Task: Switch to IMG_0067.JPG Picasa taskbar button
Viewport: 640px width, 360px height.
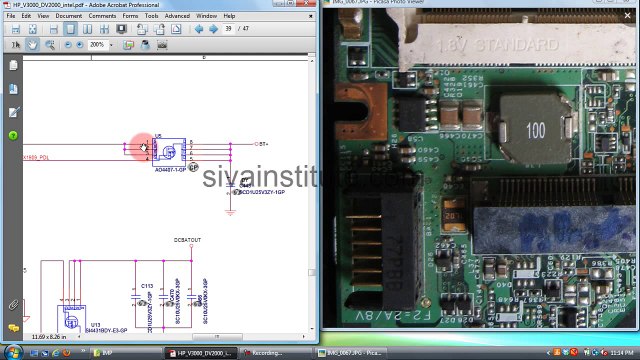Action: click(353, 353)
